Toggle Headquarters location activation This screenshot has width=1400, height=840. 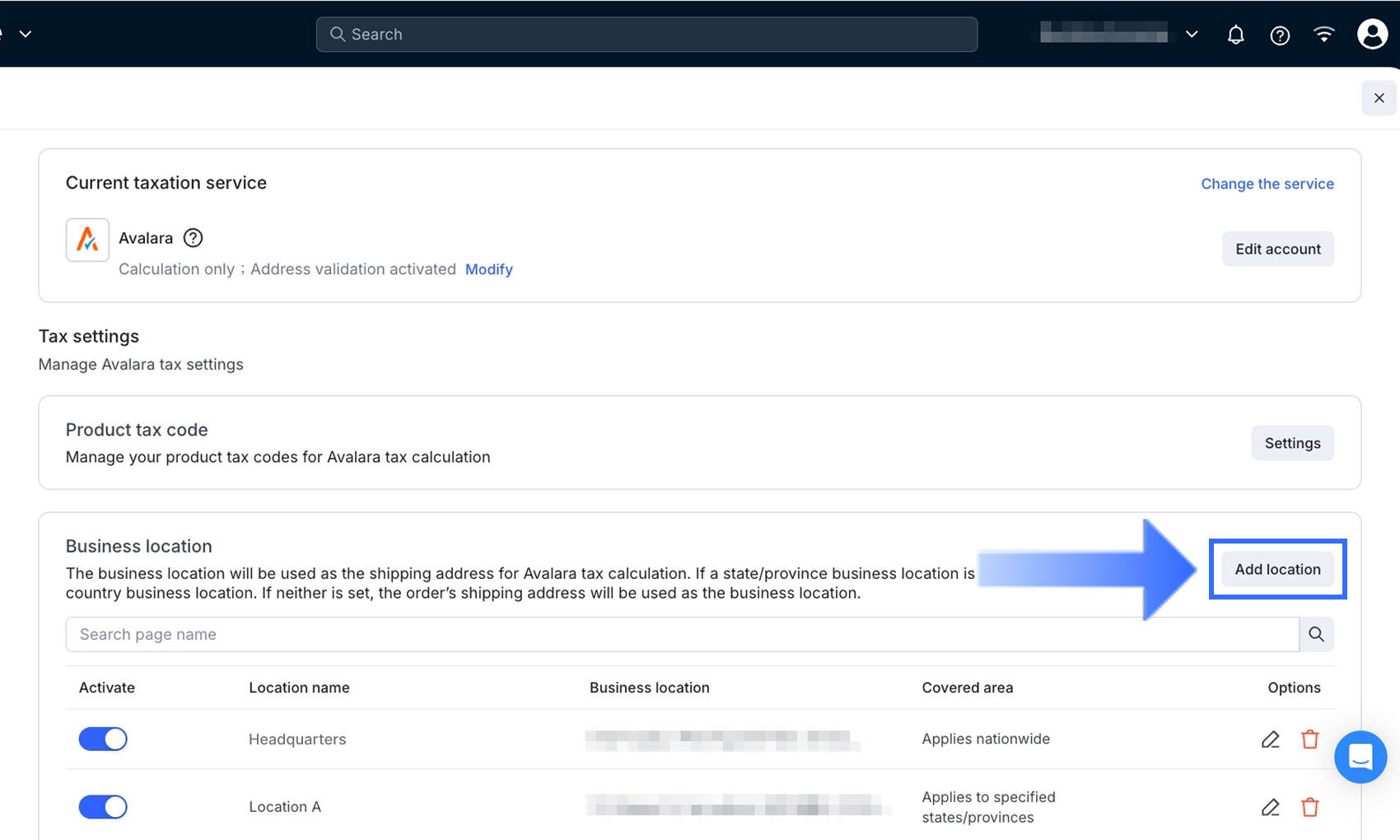103,739
